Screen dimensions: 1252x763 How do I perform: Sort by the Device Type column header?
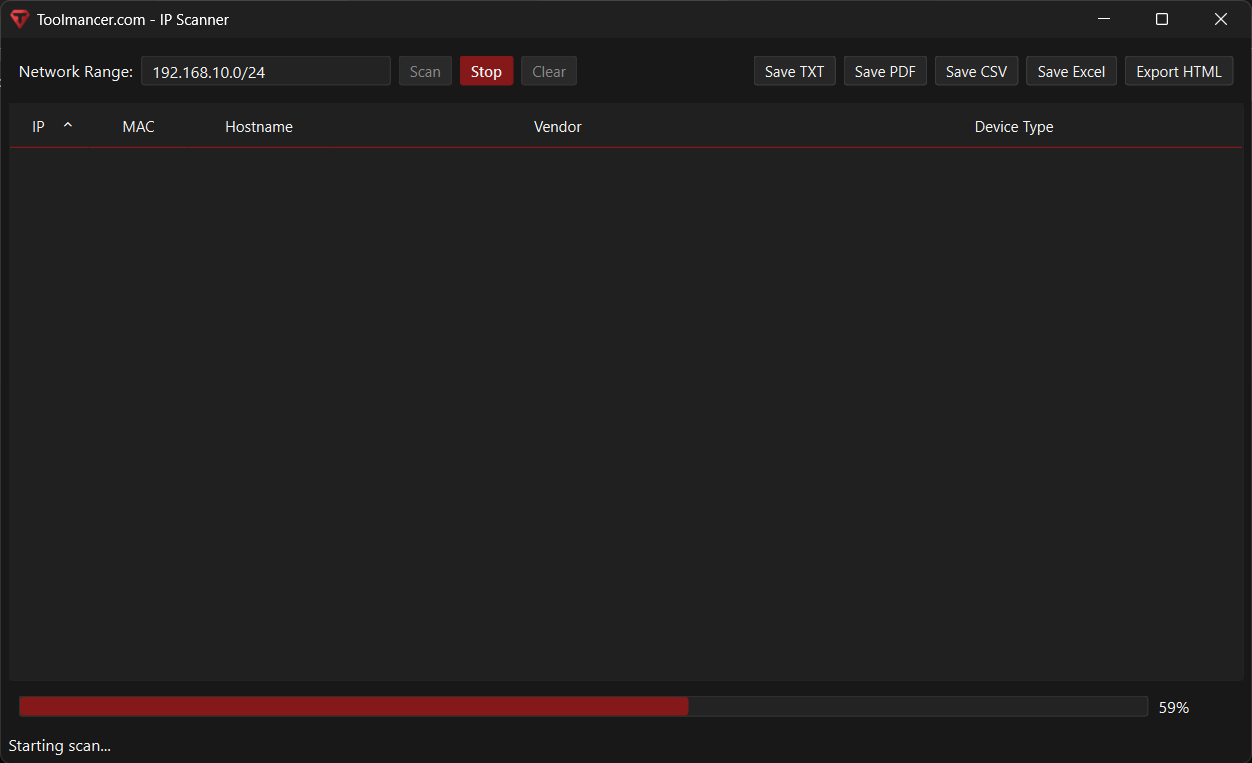coord(1014,127)
